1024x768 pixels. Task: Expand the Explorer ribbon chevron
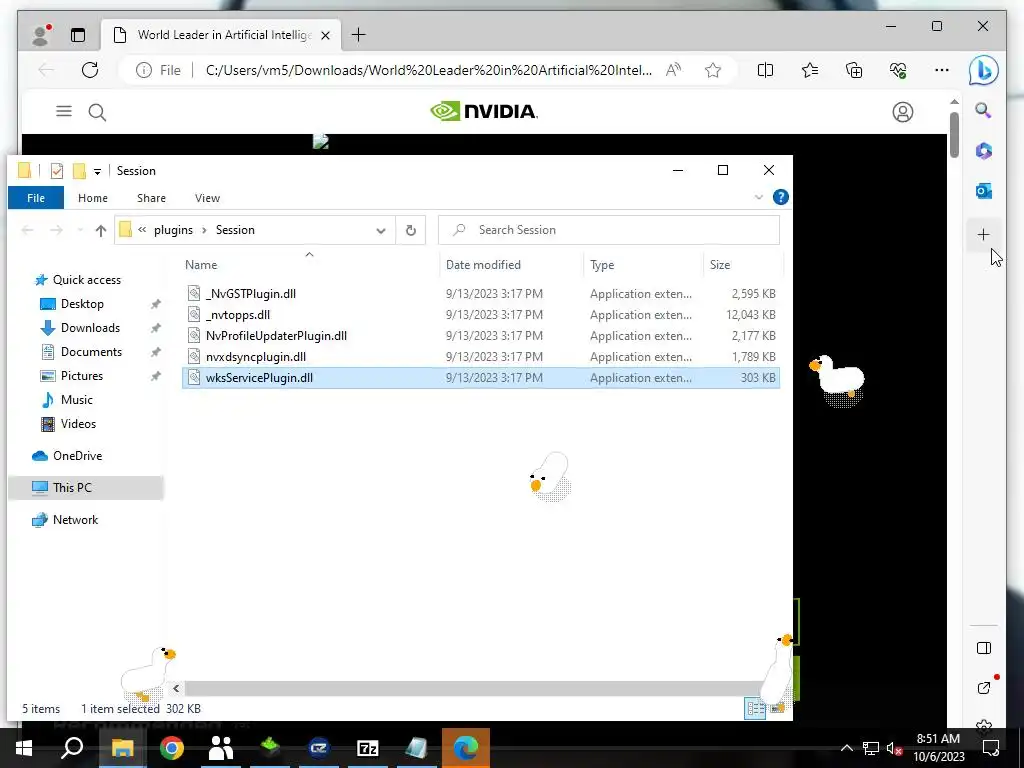pyautogui.click(x=759, y=197)
